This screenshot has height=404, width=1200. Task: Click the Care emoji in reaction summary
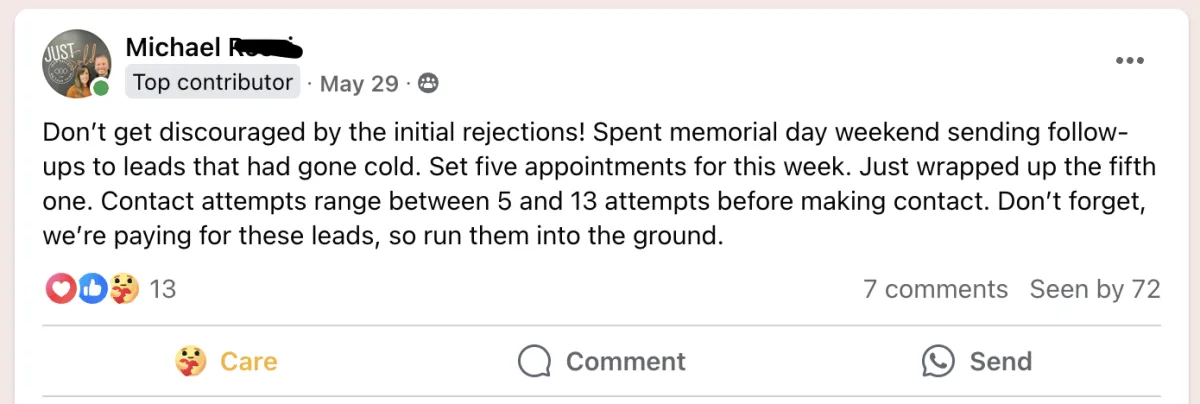click(124, 290)
